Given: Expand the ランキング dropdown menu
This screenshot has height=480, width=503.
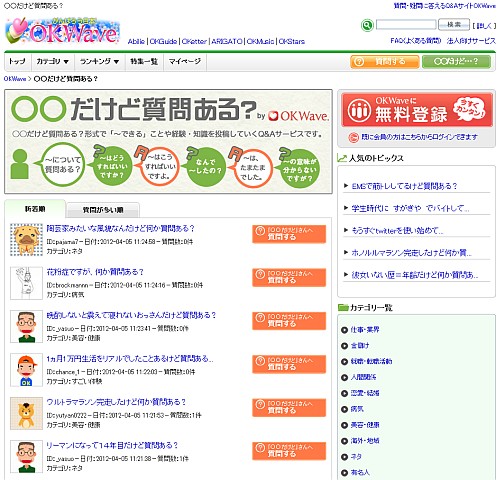Looking at the screenshot, I should [x=100, y=62].
